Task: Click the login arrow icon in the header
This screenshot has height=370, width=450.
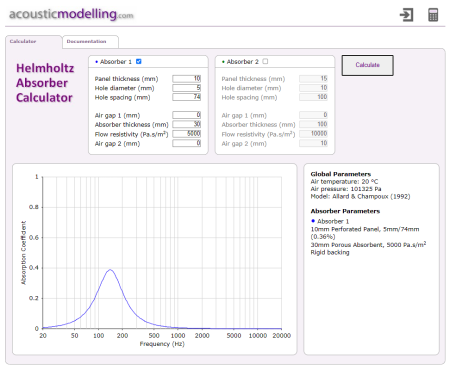Action: [x=406, y=15]
